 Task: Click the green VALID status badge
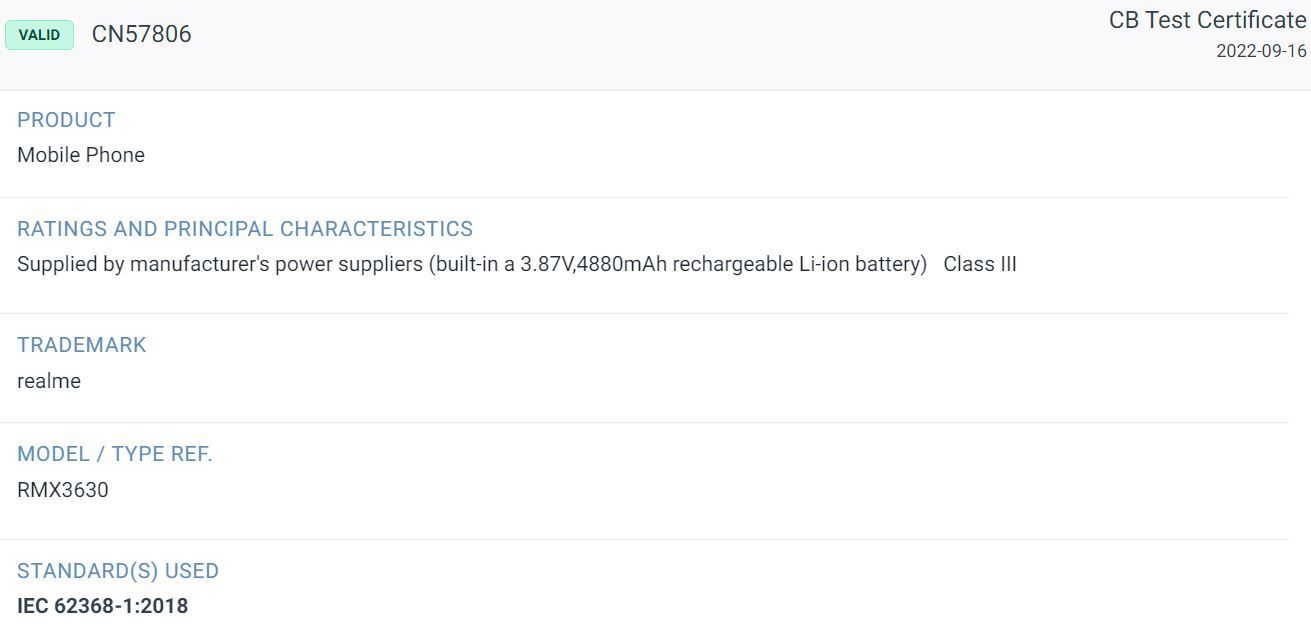39,35
